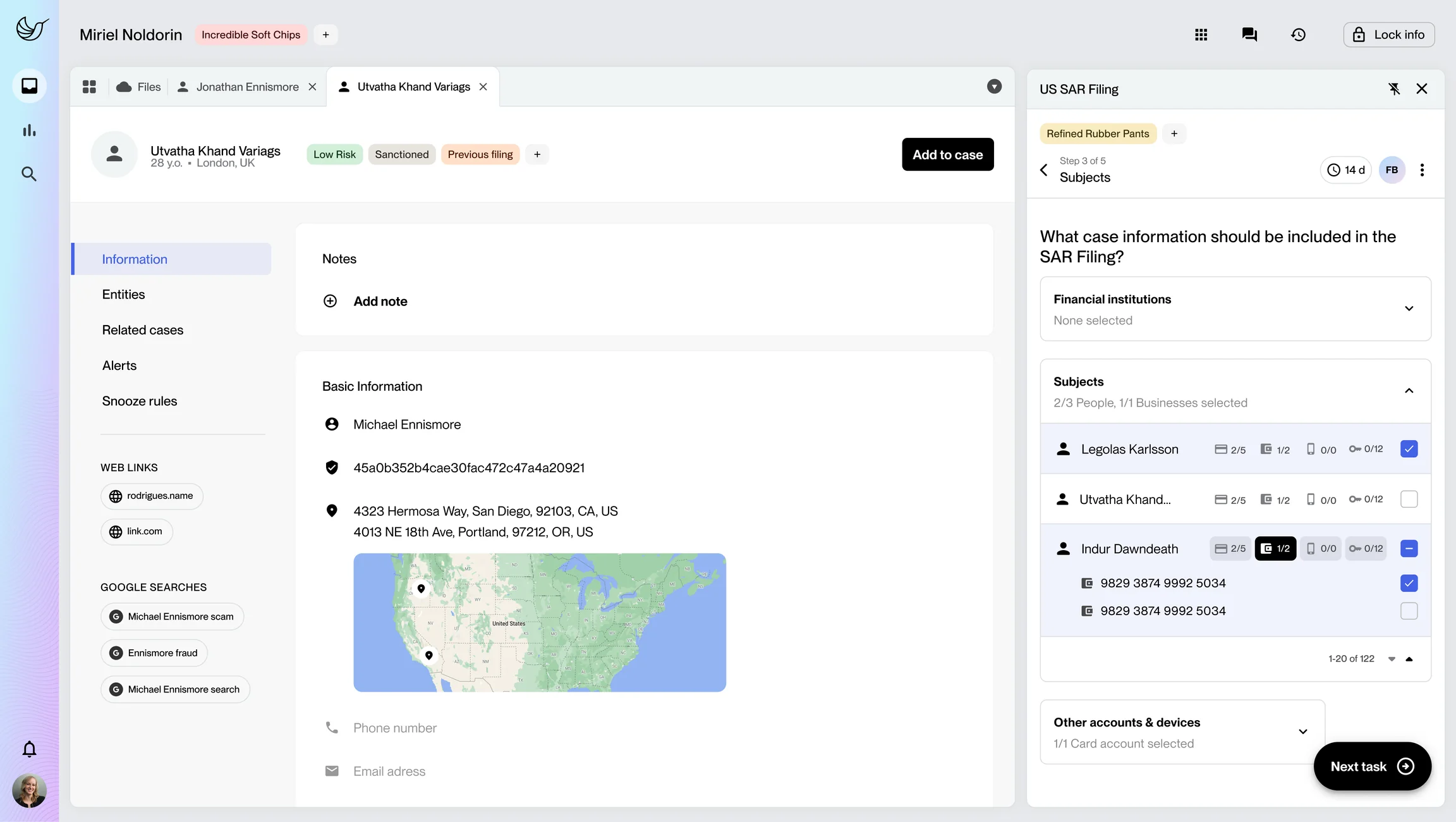Open the Entities section
Image resolution: width=1456 pixels, height=822 pixels.
pyautogui.click(x=123, y=295)
